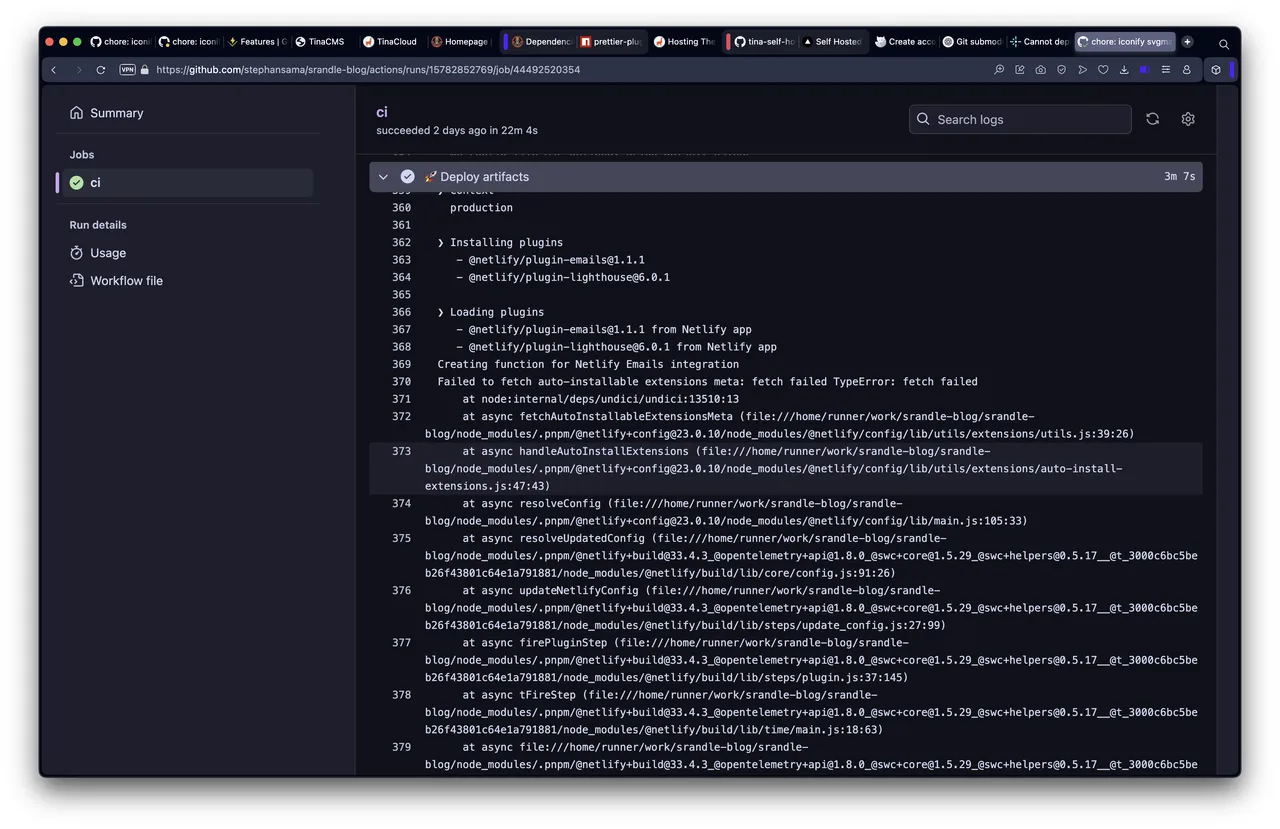Switch to the Create acco tab
This screenshot has width=1280, height=829.
click(x=904, y=42)
